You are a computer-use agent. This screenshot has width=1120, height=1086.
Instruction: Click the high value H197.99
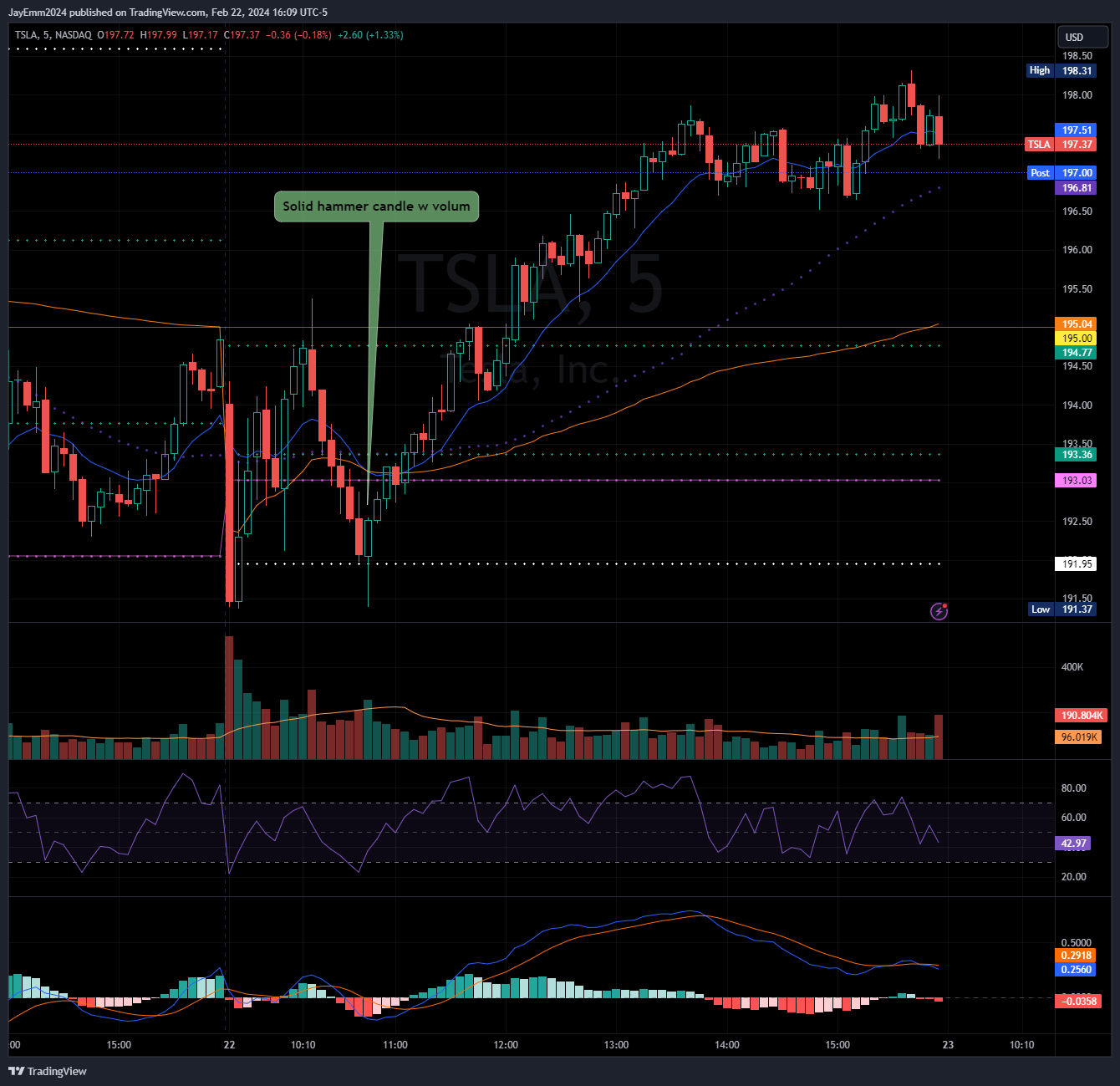point(159,35)
